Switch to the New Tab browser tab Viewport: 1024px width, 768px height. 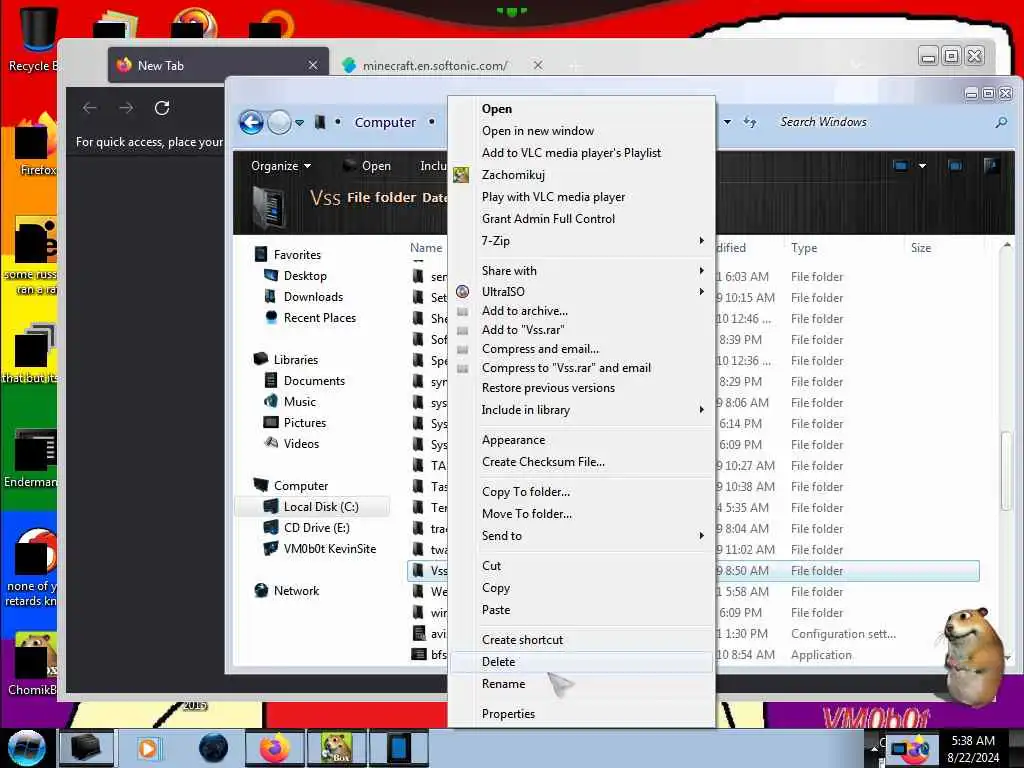pyautogui.click(x=218, y=65)
